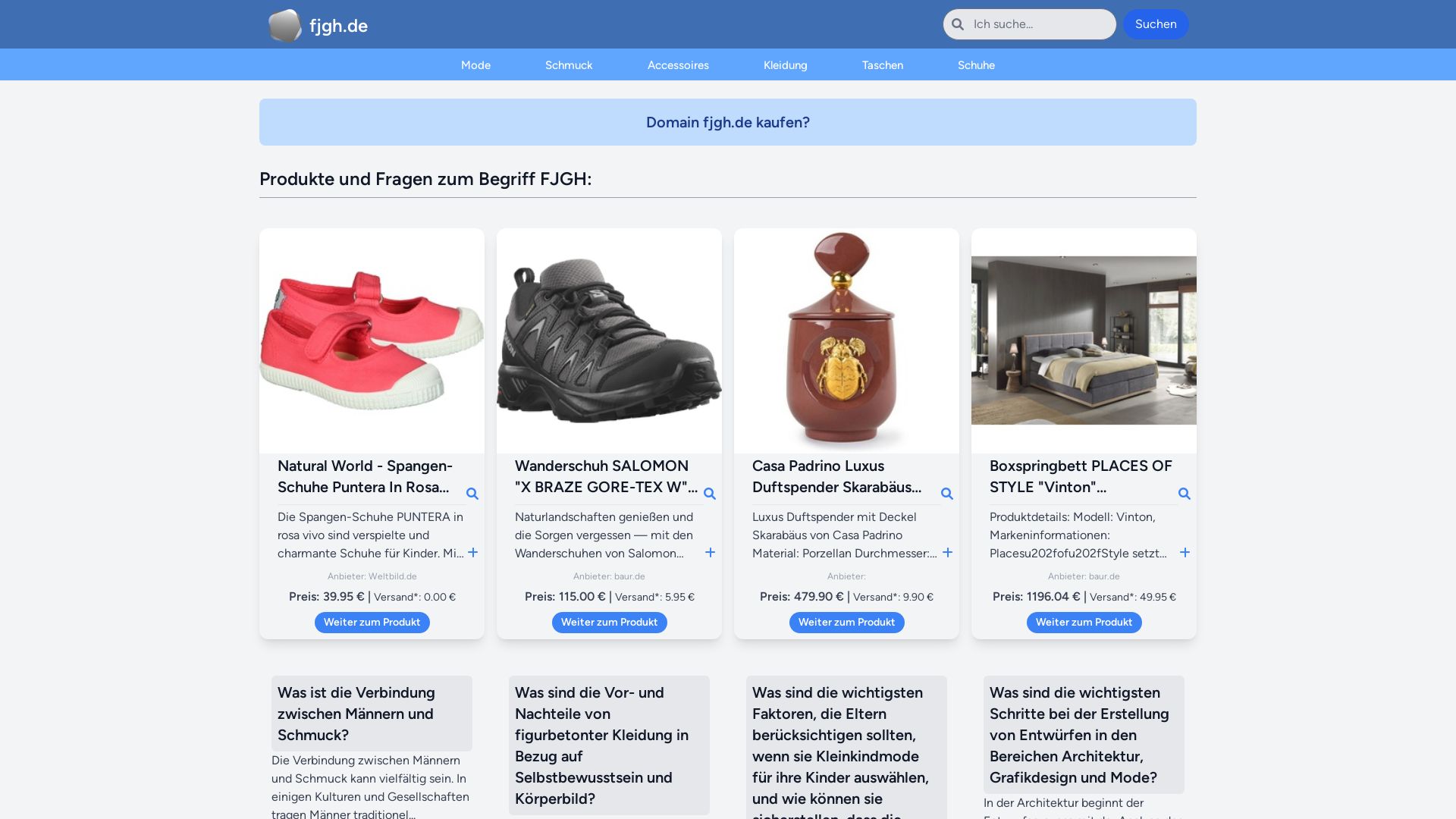Expand Boxspringbett Produktdetails with plus icon
Screen dimensions: 1456x819
[1185, 553]
